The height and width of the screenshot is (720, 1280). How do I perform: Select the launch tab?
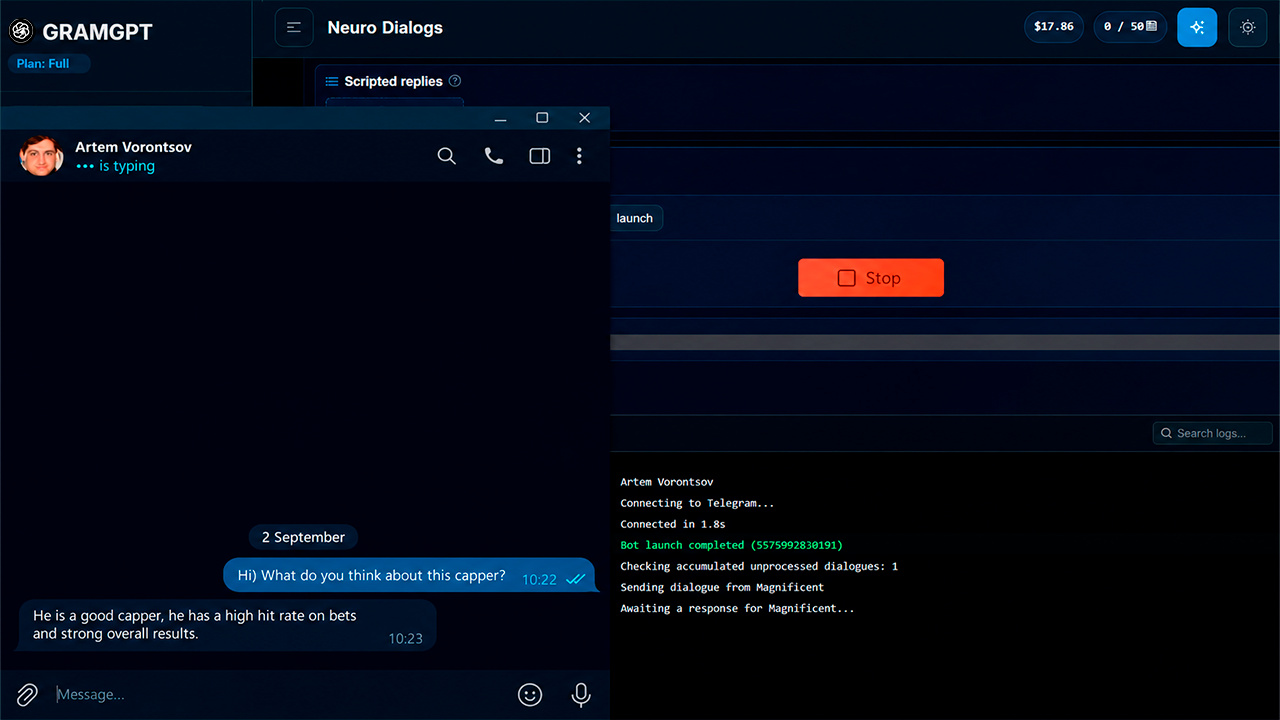coord(635,218)
